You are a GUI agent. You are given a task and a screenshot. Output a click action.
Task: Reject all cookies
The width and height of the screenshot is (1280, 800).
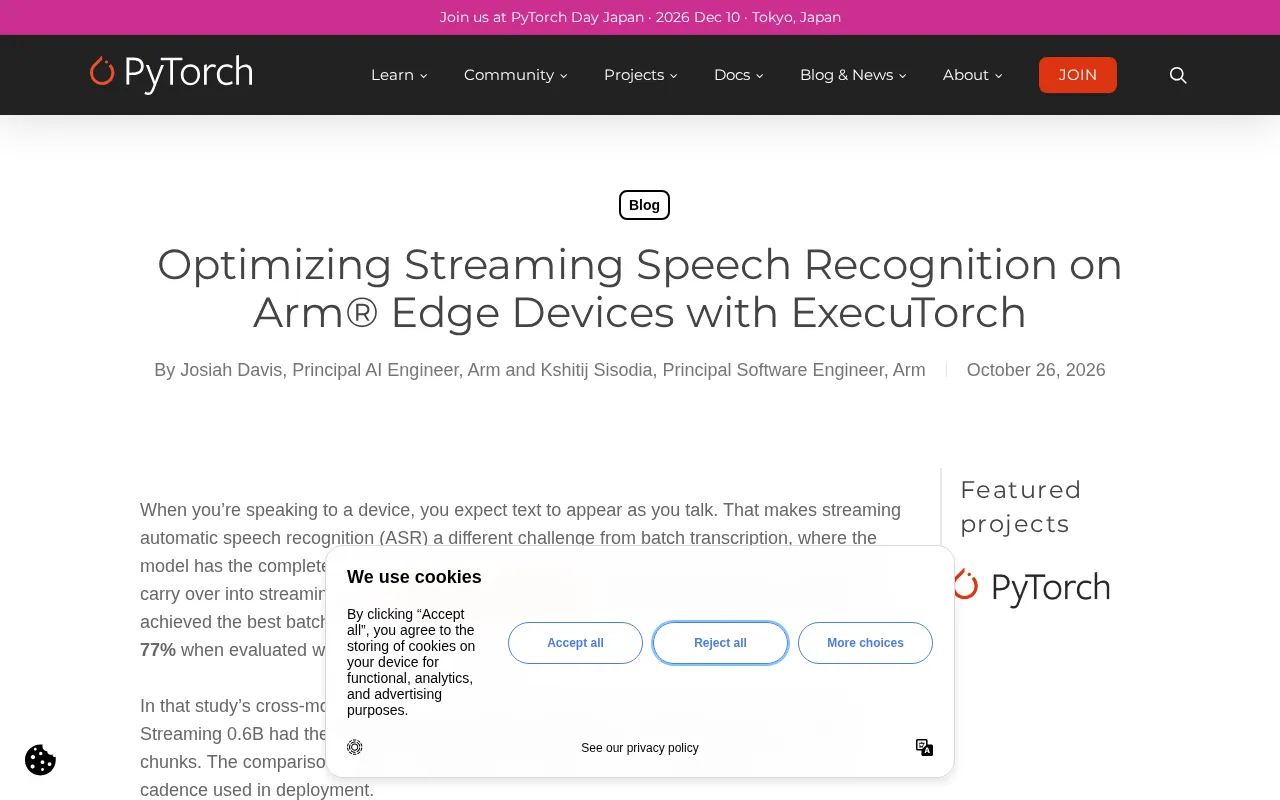tap(720, 643)
